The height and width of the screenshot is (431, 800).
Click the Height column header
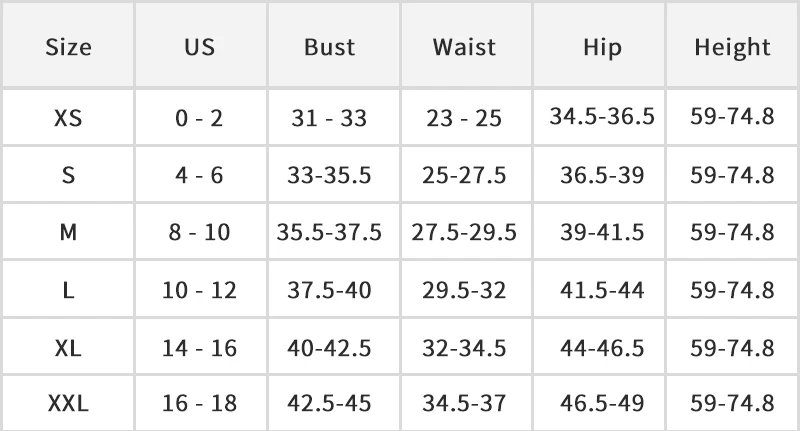click(732, 47)
